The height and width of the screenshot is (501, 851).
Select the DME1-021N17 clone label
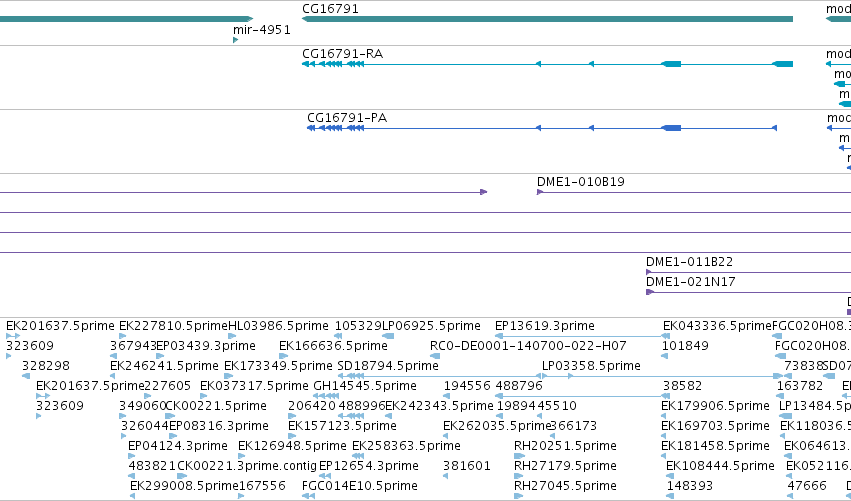click(690, 282)
